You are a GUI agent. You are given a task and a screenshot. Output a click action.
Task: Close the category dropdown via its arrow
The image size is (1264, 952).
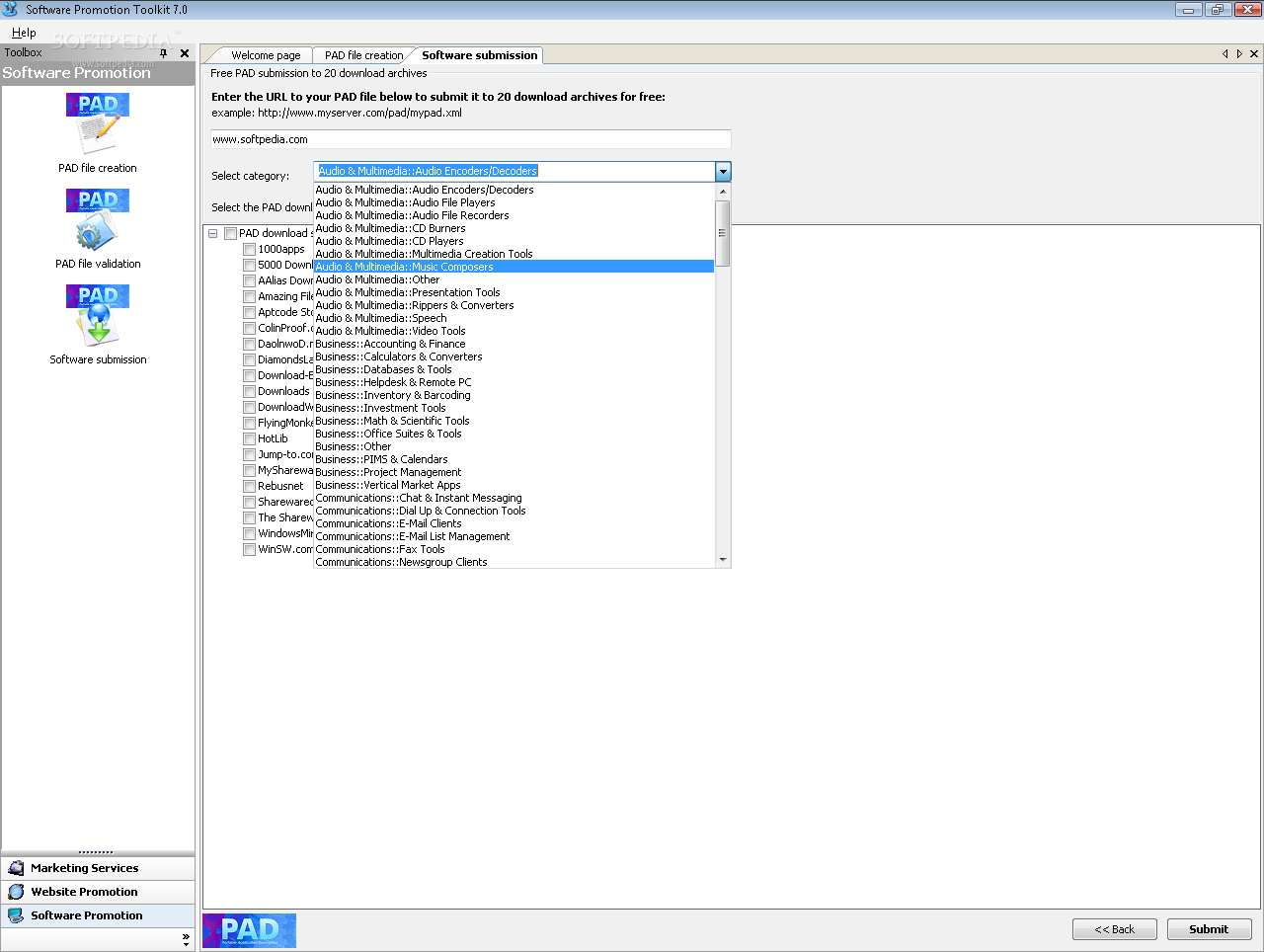(723, 171)
